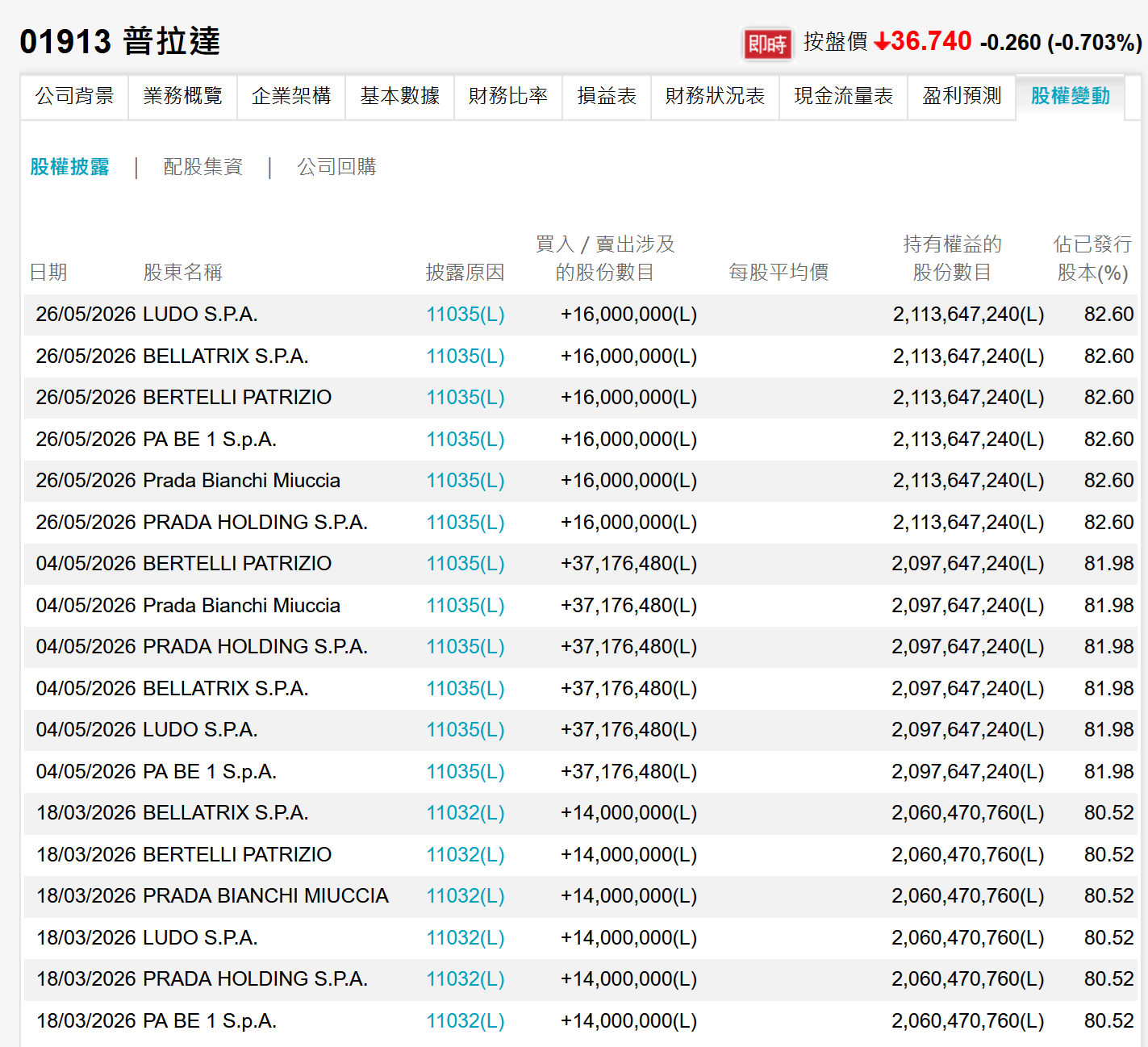The image size is (1148, 1047).
Task: Click 2,060,470,760(L) in 18/03/2026 BERTELLI PATRIZIO row
Action: click(968, 855)
